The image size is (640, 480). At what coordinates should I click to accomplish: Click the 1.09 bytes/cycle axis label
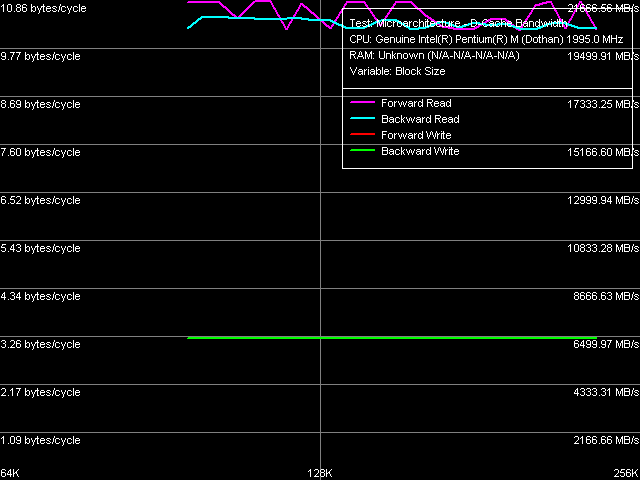(40, 440)
